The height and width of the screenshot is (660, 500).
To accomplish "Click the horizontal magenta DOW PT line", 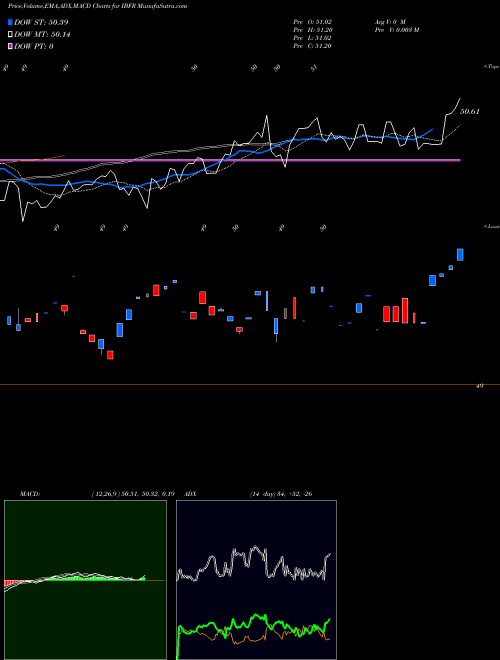I will (230, 160).
